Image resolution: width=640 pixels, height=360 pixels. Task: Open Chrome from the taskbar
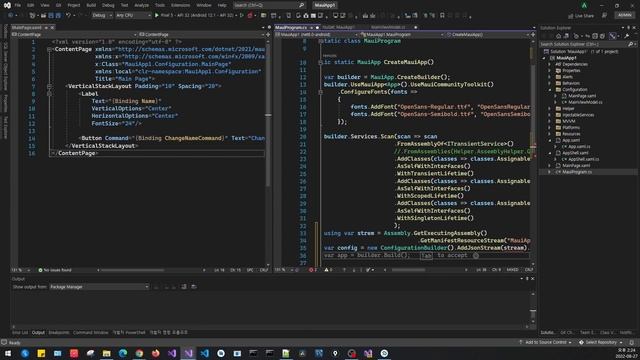point(139,353)
